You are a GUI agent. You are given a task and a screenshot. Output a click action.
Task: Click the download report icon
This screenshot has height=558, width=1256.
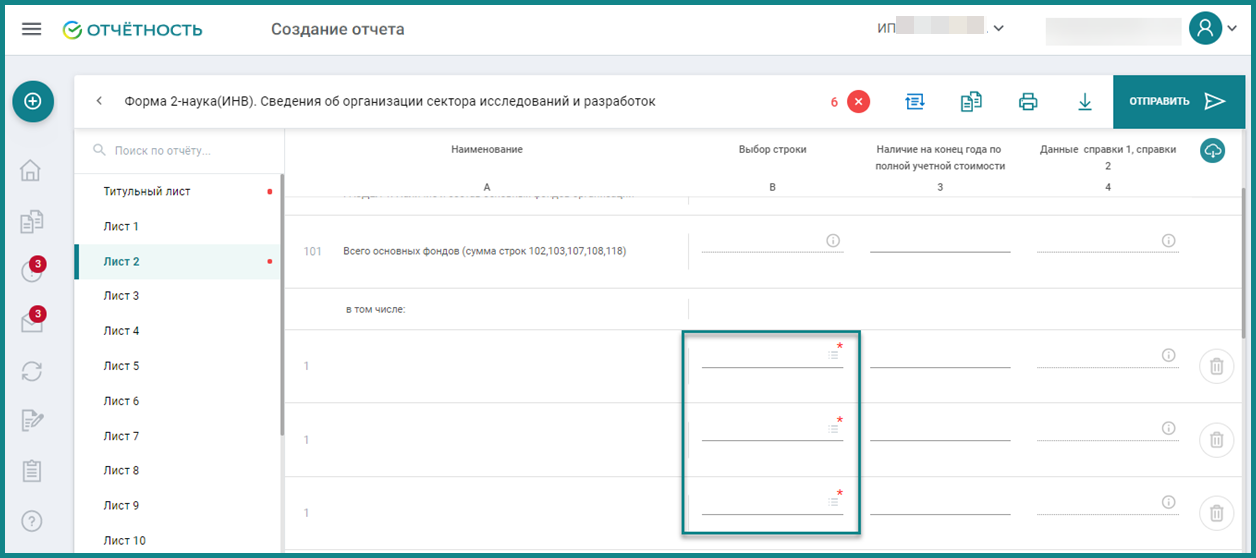tap(1084, 101)
